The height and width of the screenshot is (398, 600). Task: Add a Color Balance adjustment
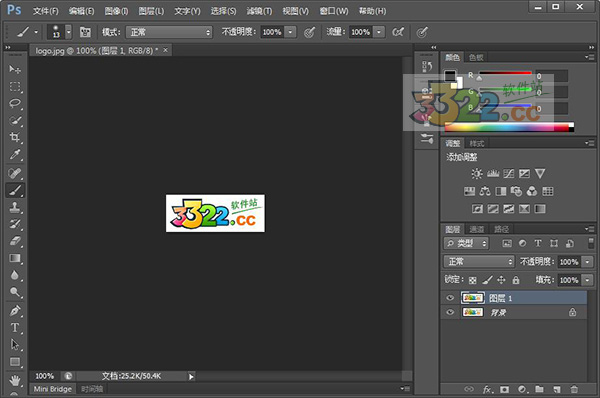click(x=485, y=191)
